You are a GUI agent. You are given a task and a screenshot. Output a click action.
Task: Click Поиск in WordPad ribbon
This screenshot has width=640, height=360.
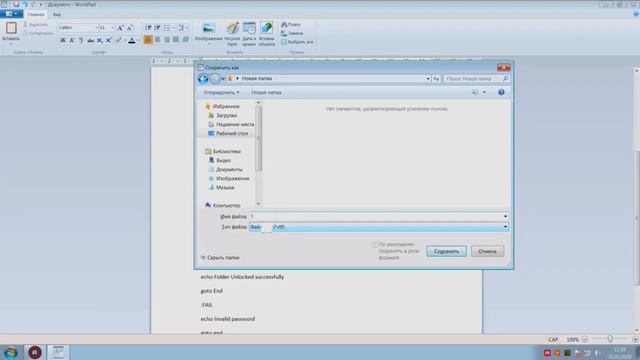click(291, 24)
